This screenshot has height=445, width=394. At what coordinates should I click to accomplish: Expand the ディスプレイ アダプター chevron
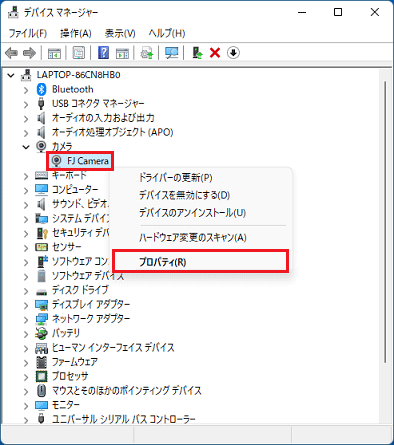tap(26, 305)
